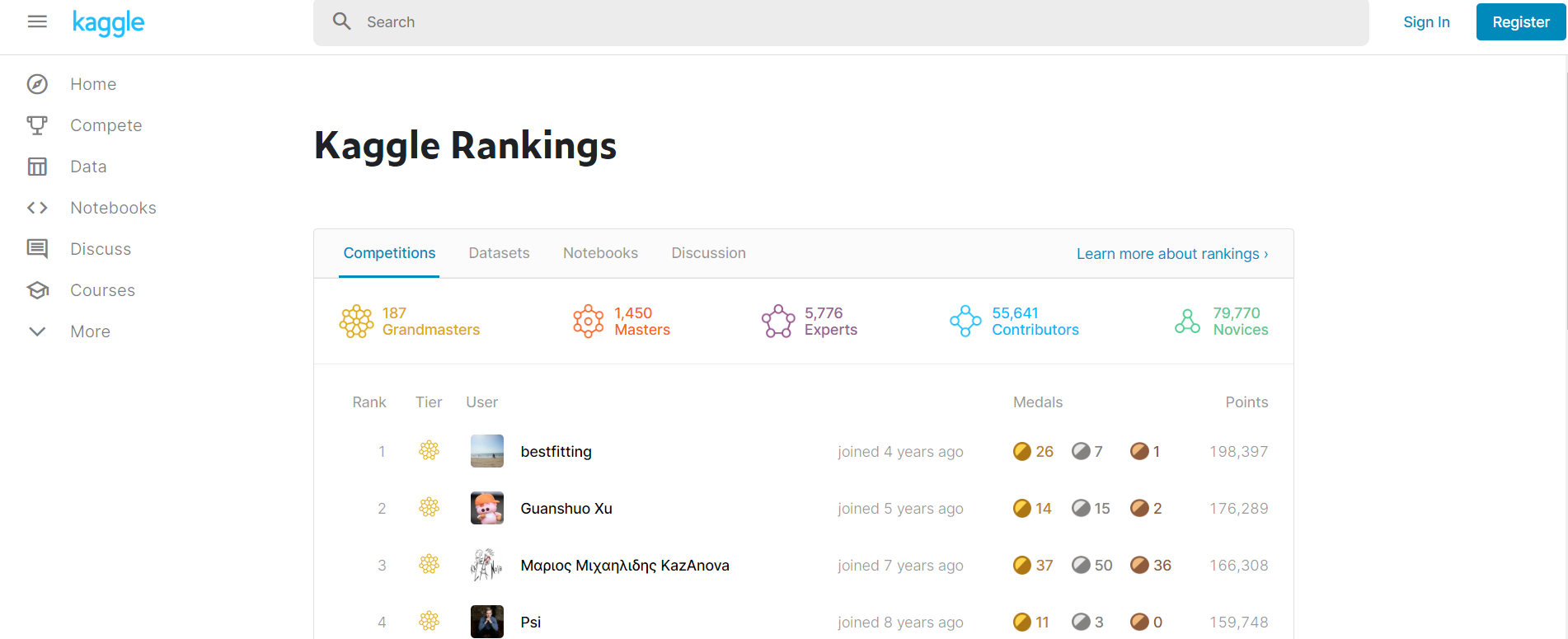Click bestfitting's avatar thumbnail
The image size is (1568, 639).
[x=486, y=451]
